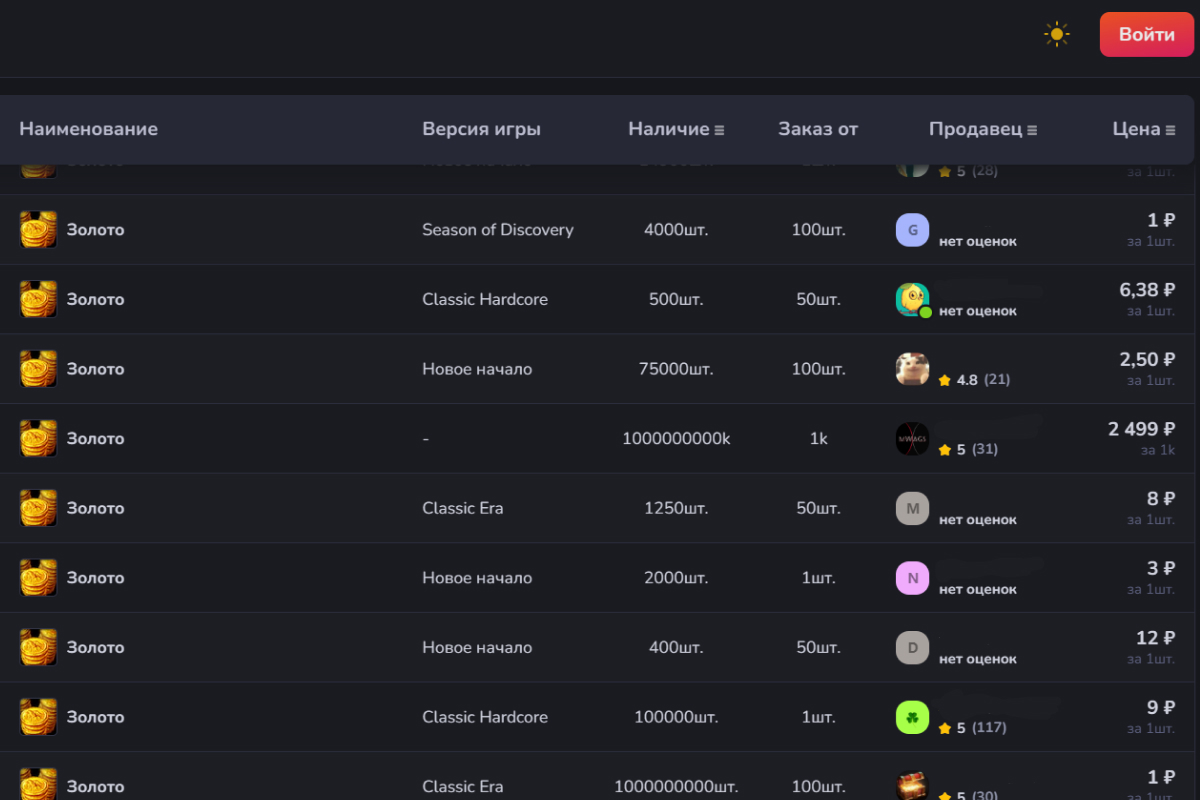Toggle light theme with sun icon
This screenshot has height=800, width=1200.
(x=1056, y=34)
